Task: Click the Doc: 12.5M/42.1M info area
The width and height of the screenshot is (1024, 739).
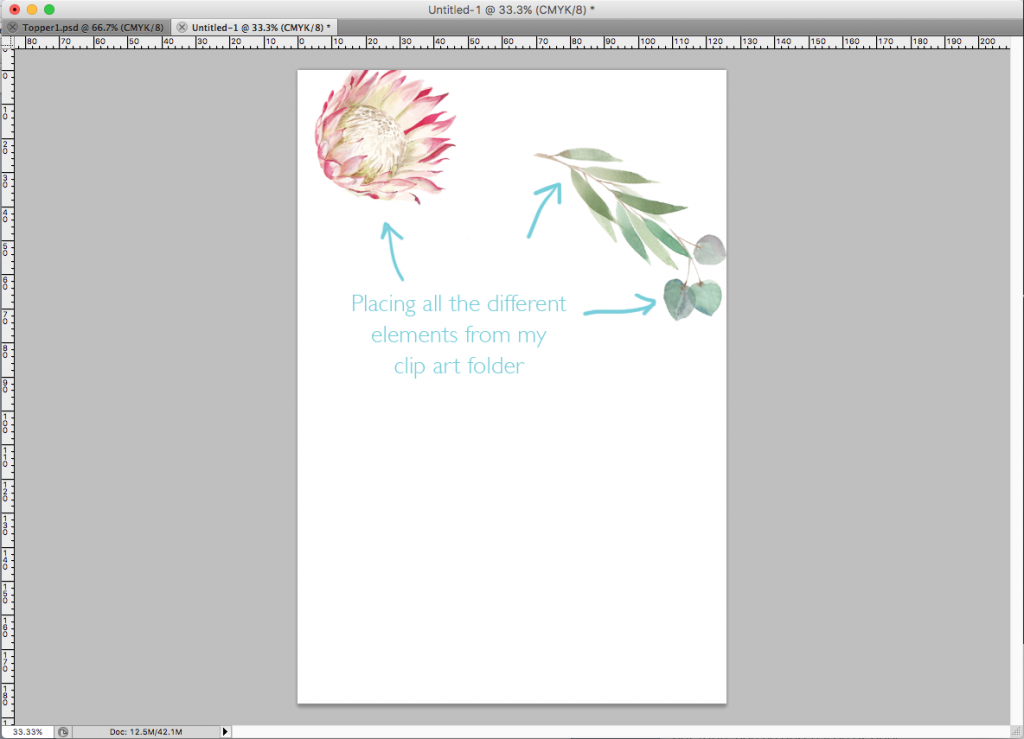Action: click(x=145, y=732)
